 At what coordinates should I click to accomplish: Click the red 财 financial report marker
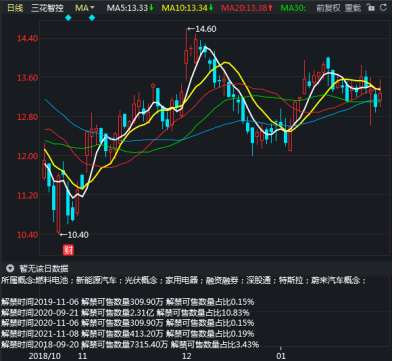click(68, 250)
